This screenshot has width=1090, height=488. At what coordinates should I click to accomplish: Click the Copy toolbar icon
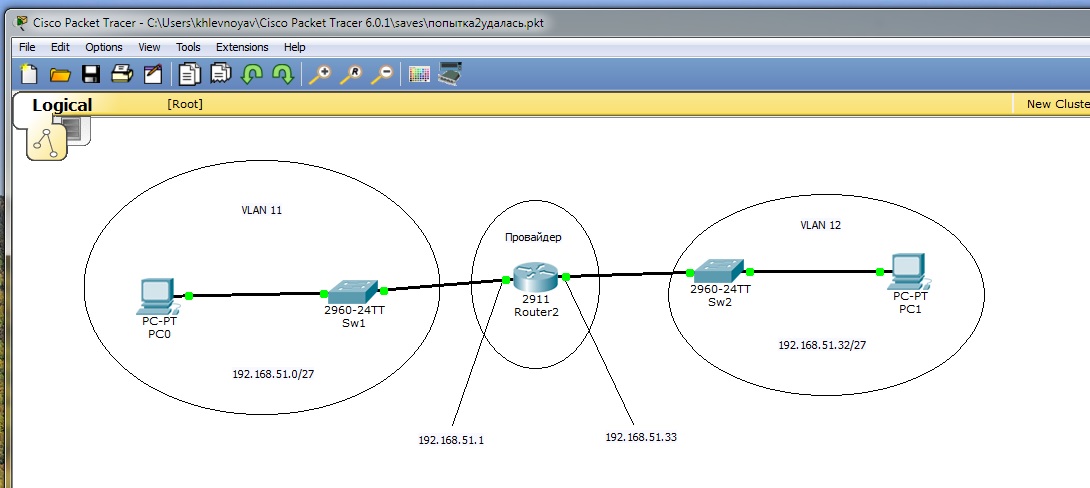coord(189,74)
